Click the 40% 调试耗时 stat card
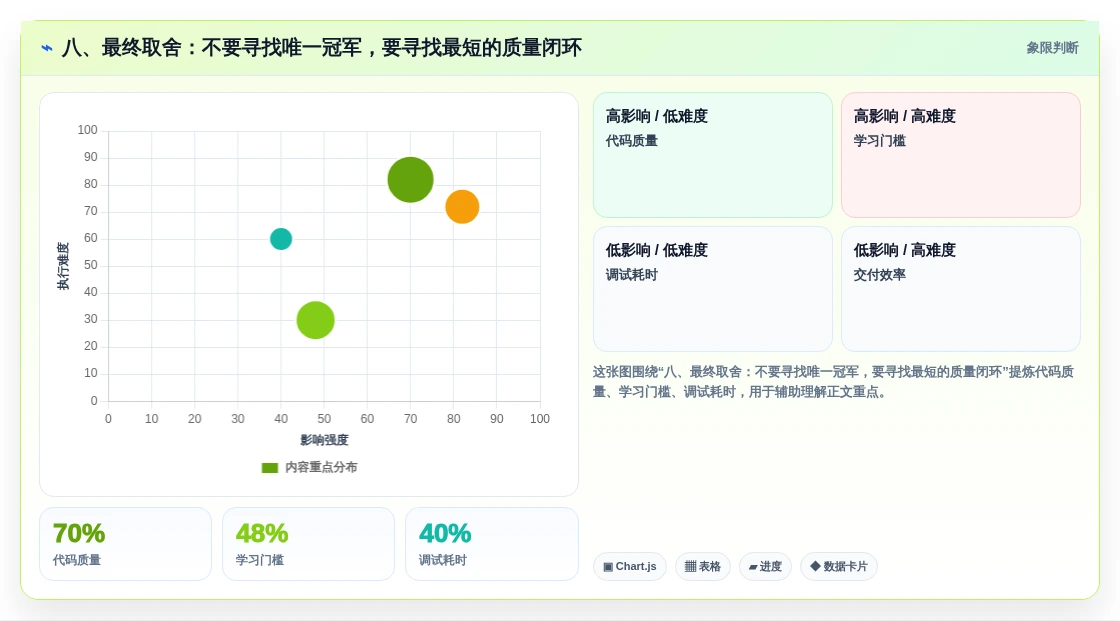The height and width of the screenshot is (621, 1120). point(491,544)
